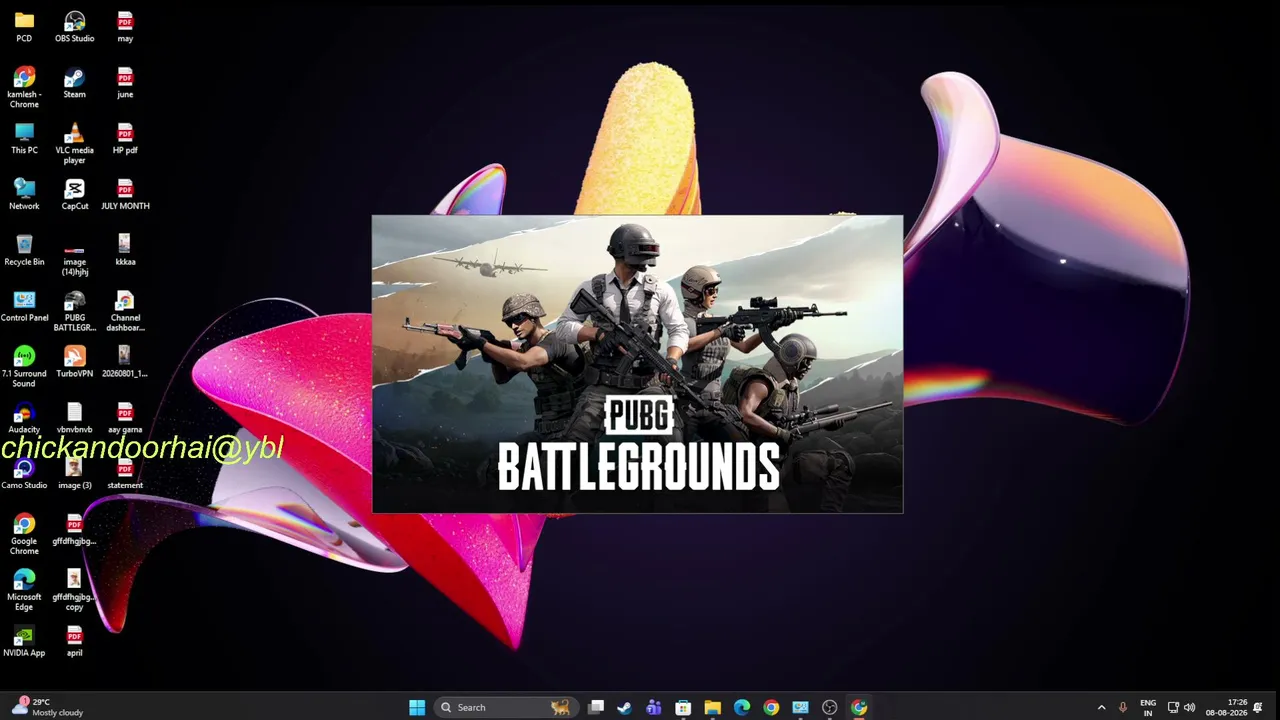Launch OBS Studio from the desktop shortcut
Image resolution: width=1280 pixels, height=720 pixels.
pos(74,27)
